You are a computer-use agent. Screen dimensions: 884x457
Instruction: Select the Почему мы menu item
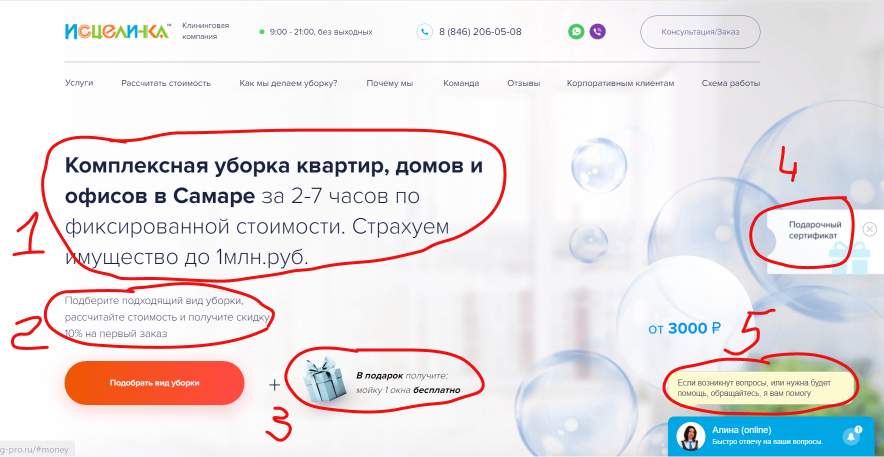click(390, 83)
